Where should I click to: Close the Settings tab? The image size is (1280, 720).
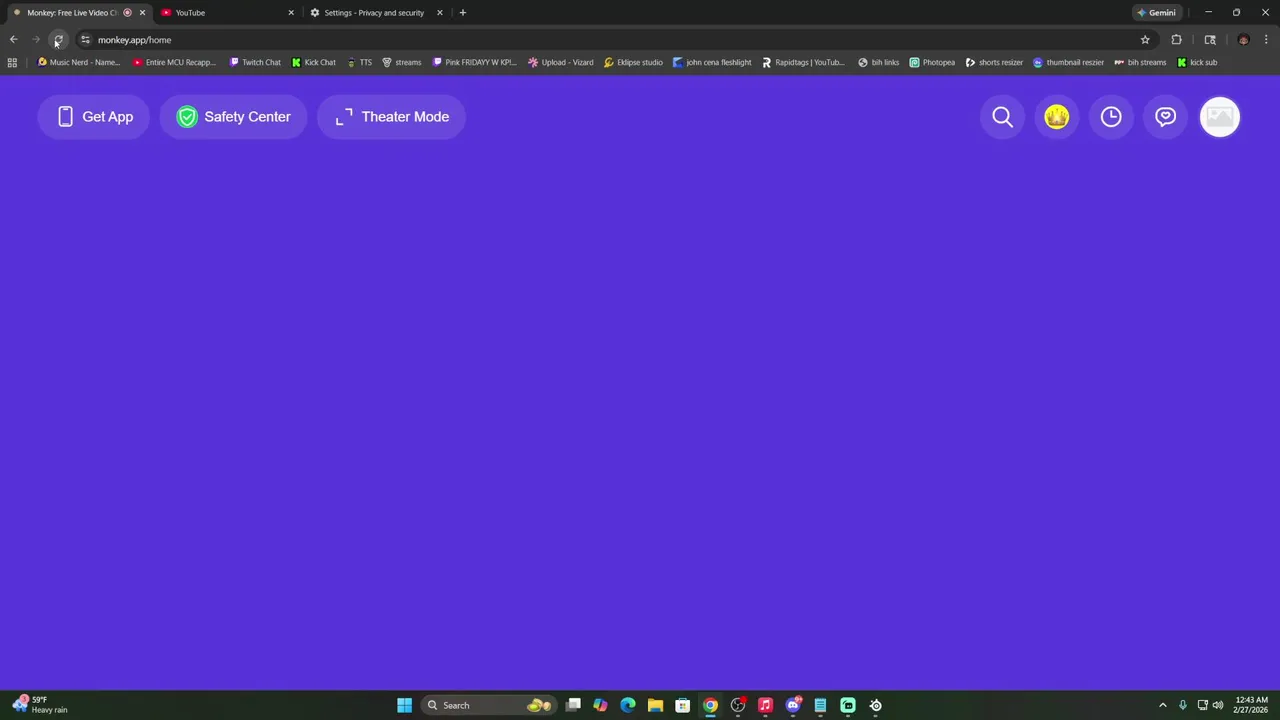coord(439,13)
